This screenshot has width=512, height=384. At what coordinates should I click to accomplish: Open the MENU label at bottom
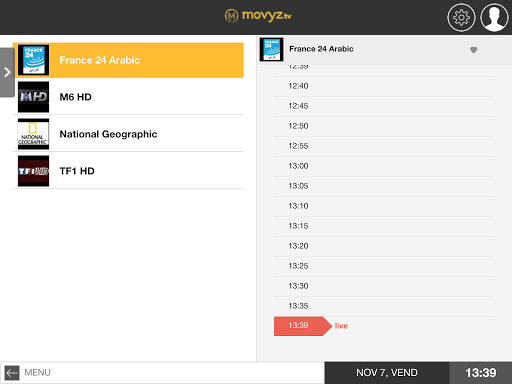point(37,373)
